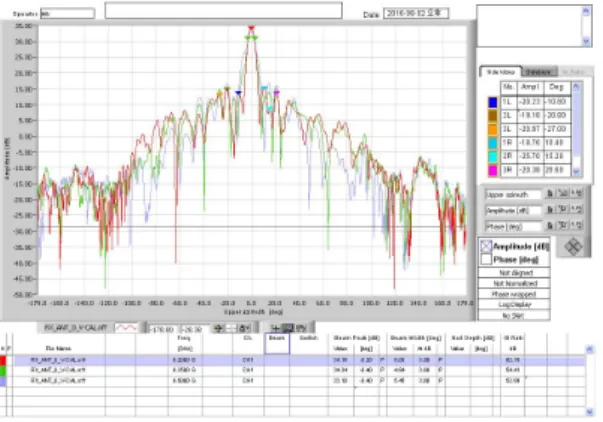
Task: Select the pan hand tool in graph palette
Action: coord(301,328)
